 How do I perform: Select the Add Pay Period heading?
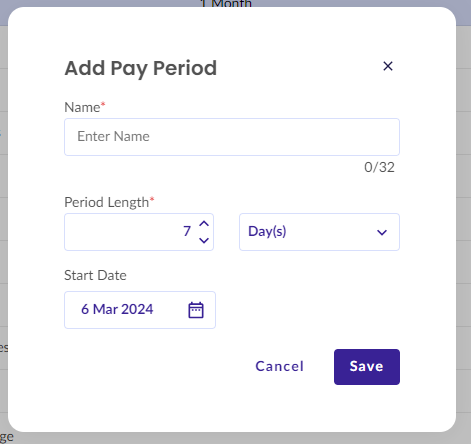coord(141,68)
